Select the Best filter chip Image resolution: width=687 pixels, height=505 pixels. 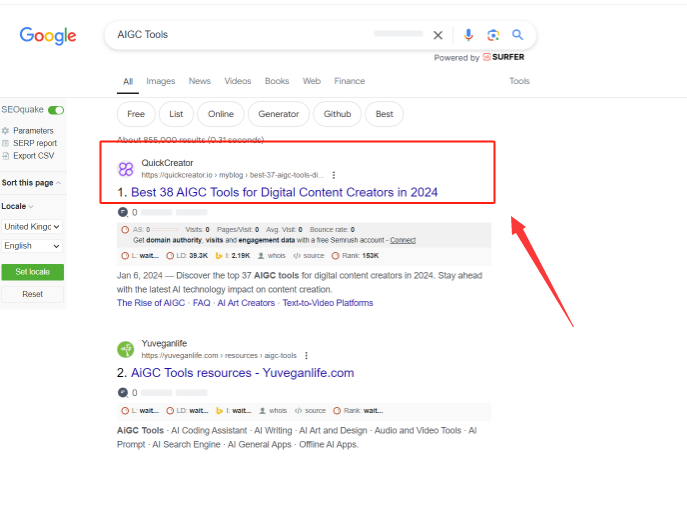pyautogui.click(x=384, y=114)
